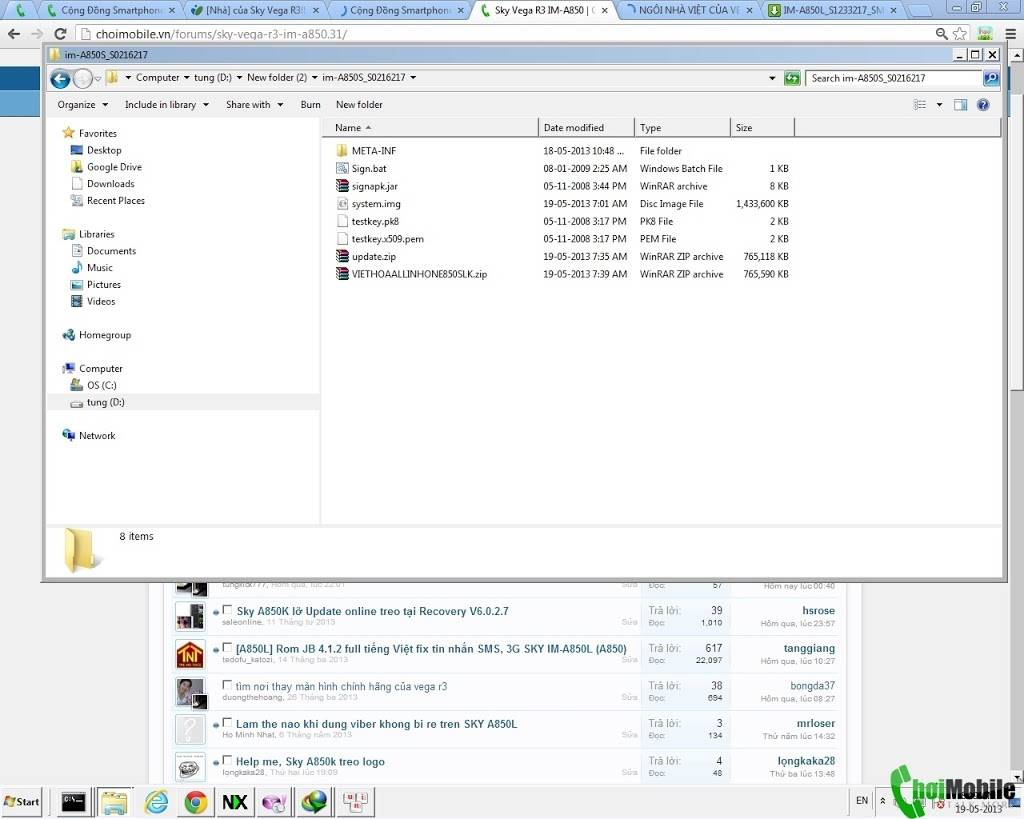This screenshot has height=819, width=1024.
Task: Open the Include in library dropdown
Action: (167, 104)
